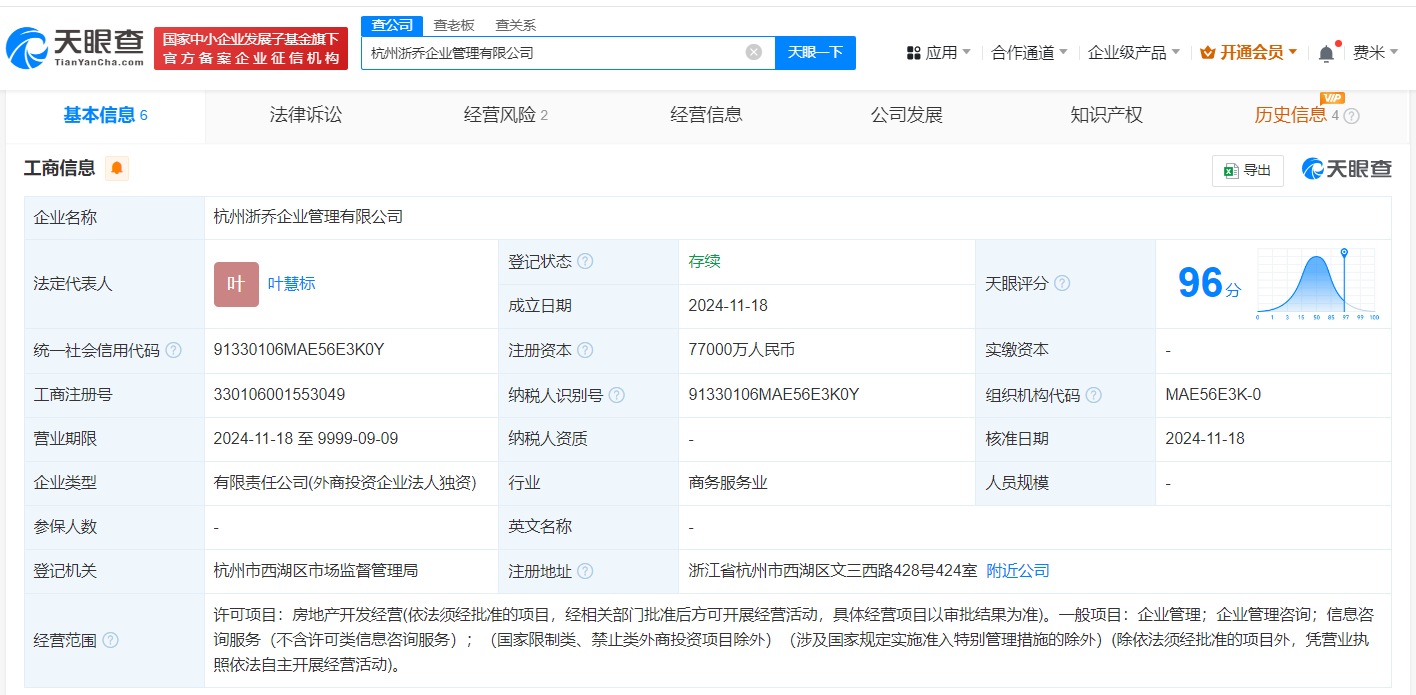Screen dimensions: 1416x695
Task: Open the 企业级产品 dropdown
Action: click(x=1133, y=53)
